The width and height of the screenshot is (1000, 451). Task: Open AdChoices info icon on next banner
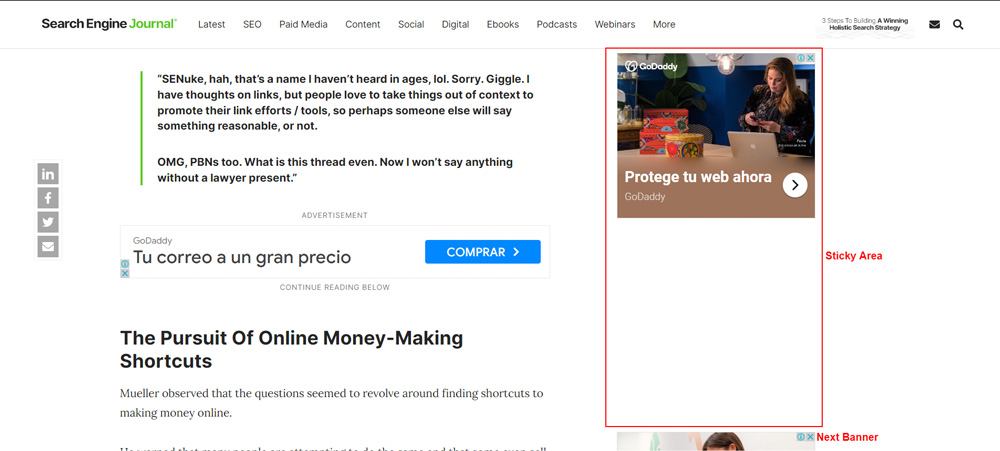[x=801, y=437]
